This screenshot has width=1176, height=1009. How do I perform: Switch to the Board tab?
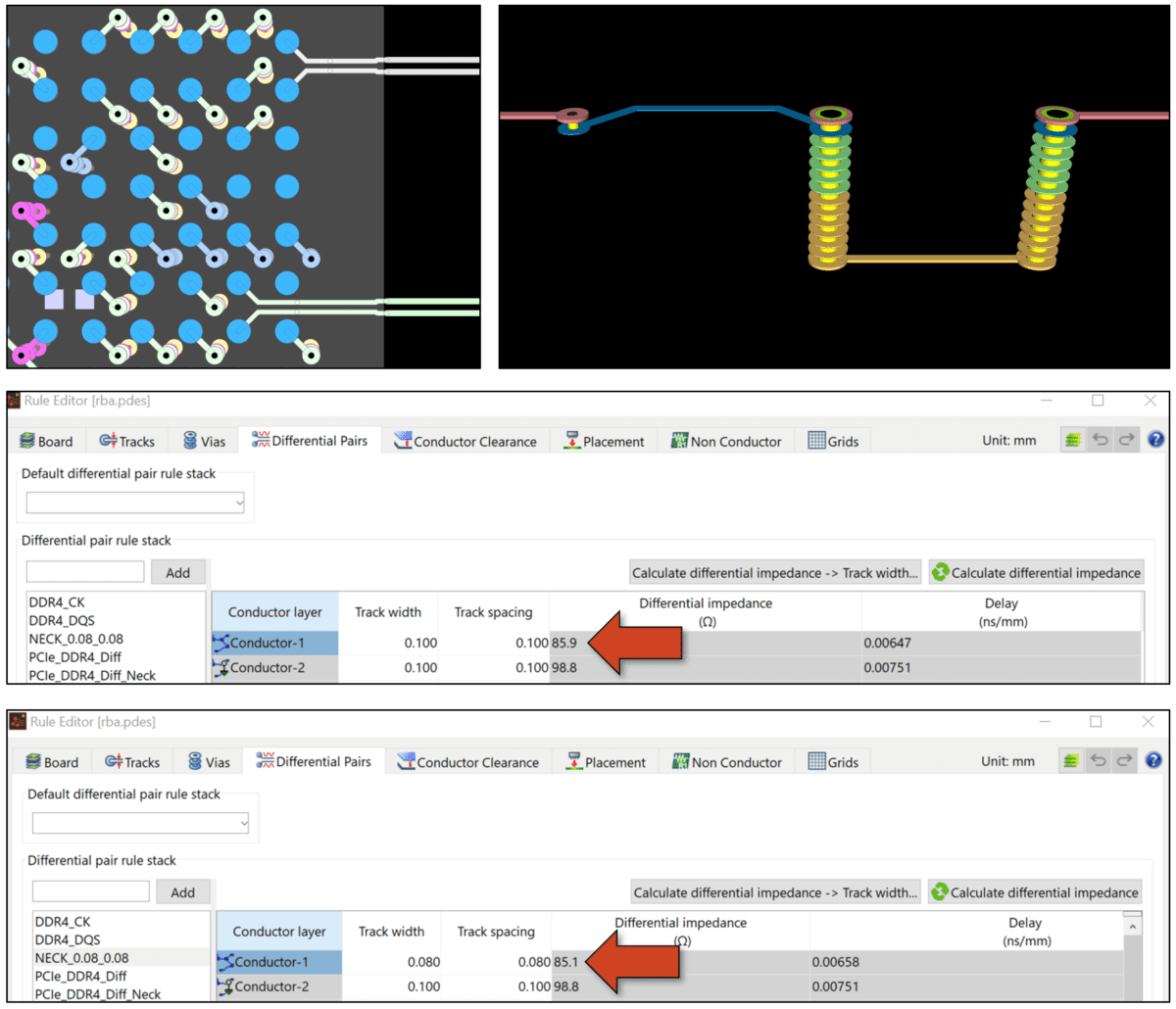pos(45,440)
